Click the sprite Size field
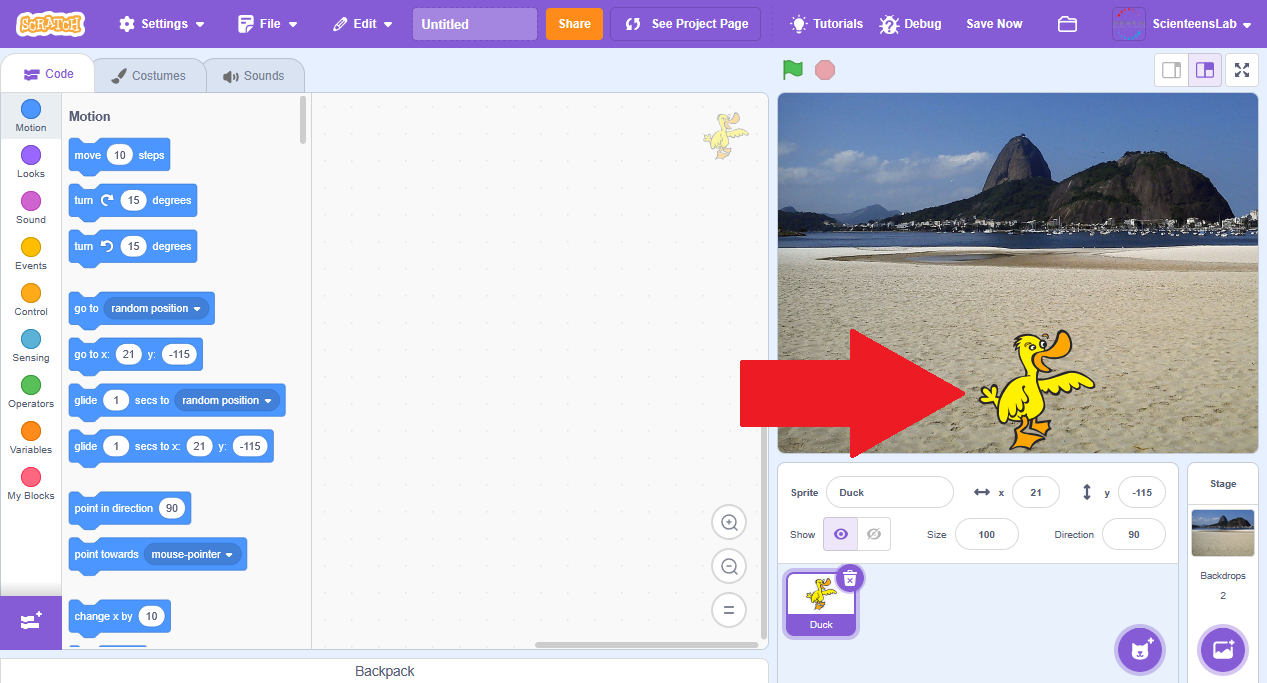Viewport: 1267px width, 683px height. pos(987,534)
